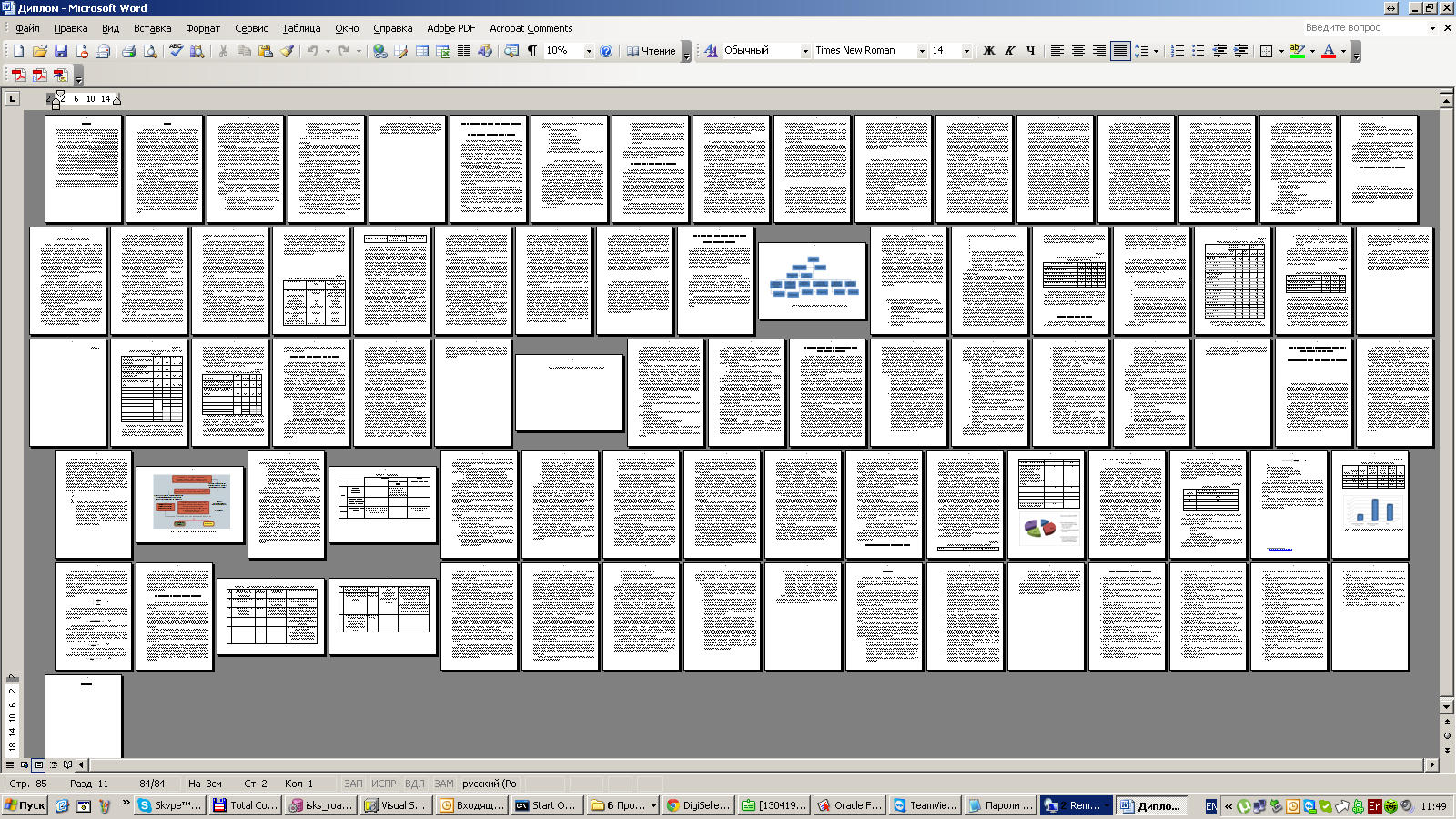
Task: Apply the red font color swatch
Action: tap(1329, 51)
